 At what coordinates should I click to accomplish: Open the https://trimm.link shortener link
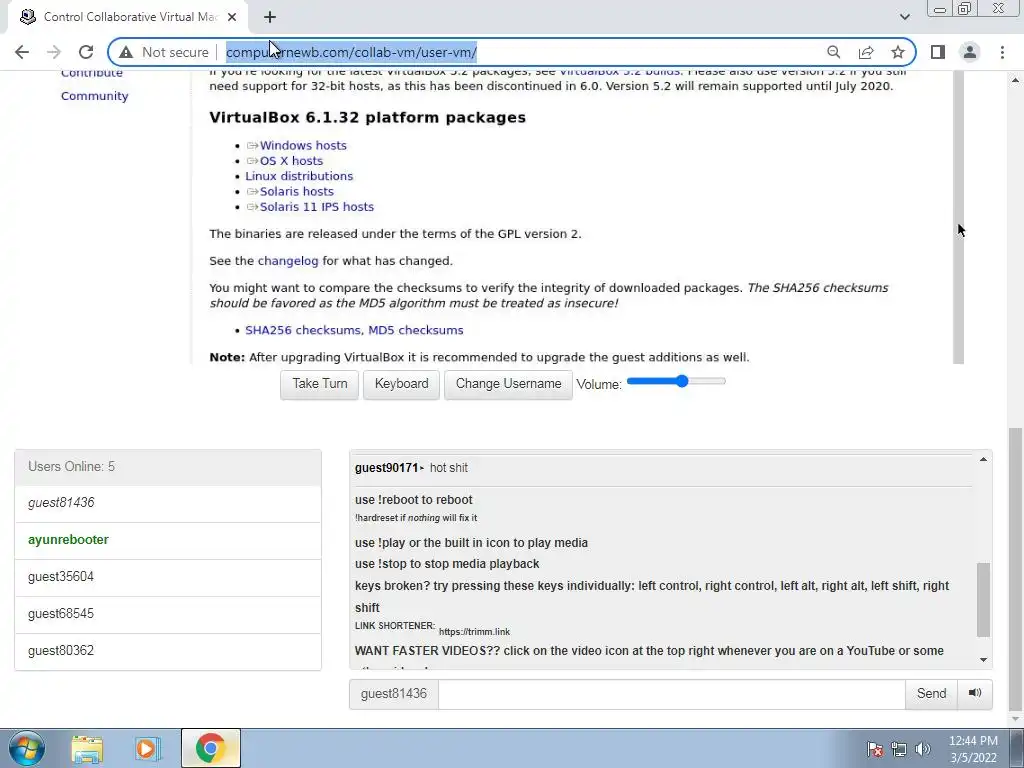474,632
